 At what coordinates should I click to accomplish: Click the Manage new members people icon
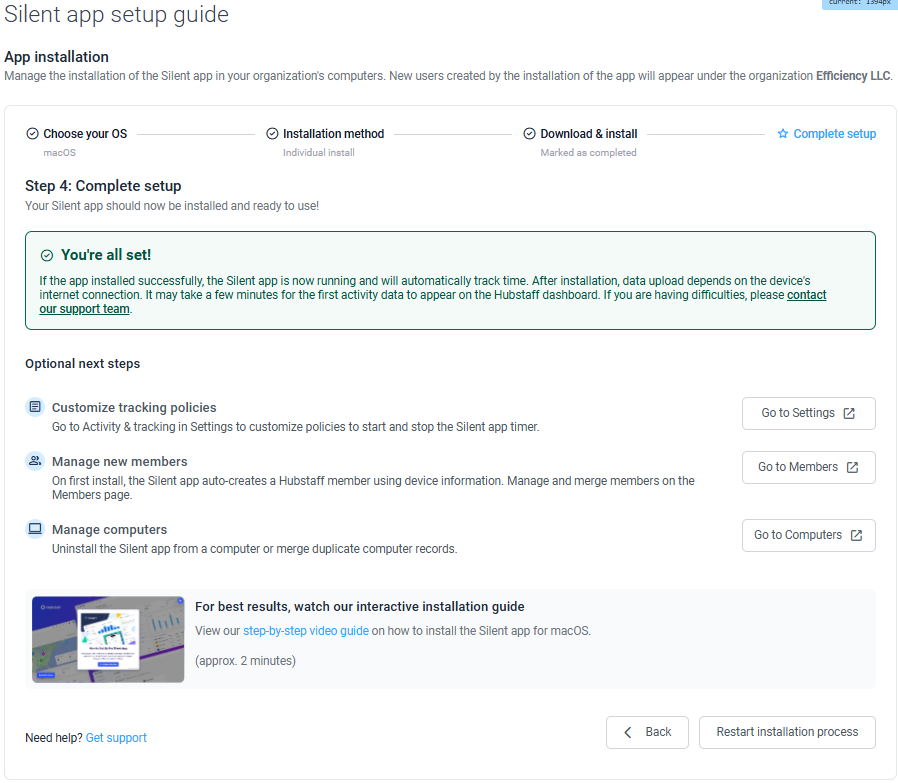tap(35, 461)
